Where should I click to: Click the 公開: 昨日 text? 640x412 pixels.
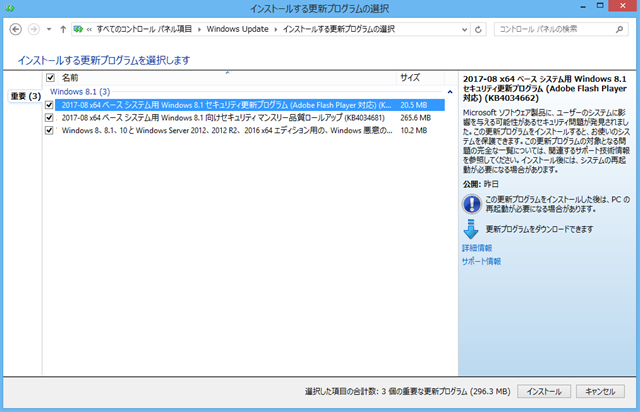coord(481,184)
